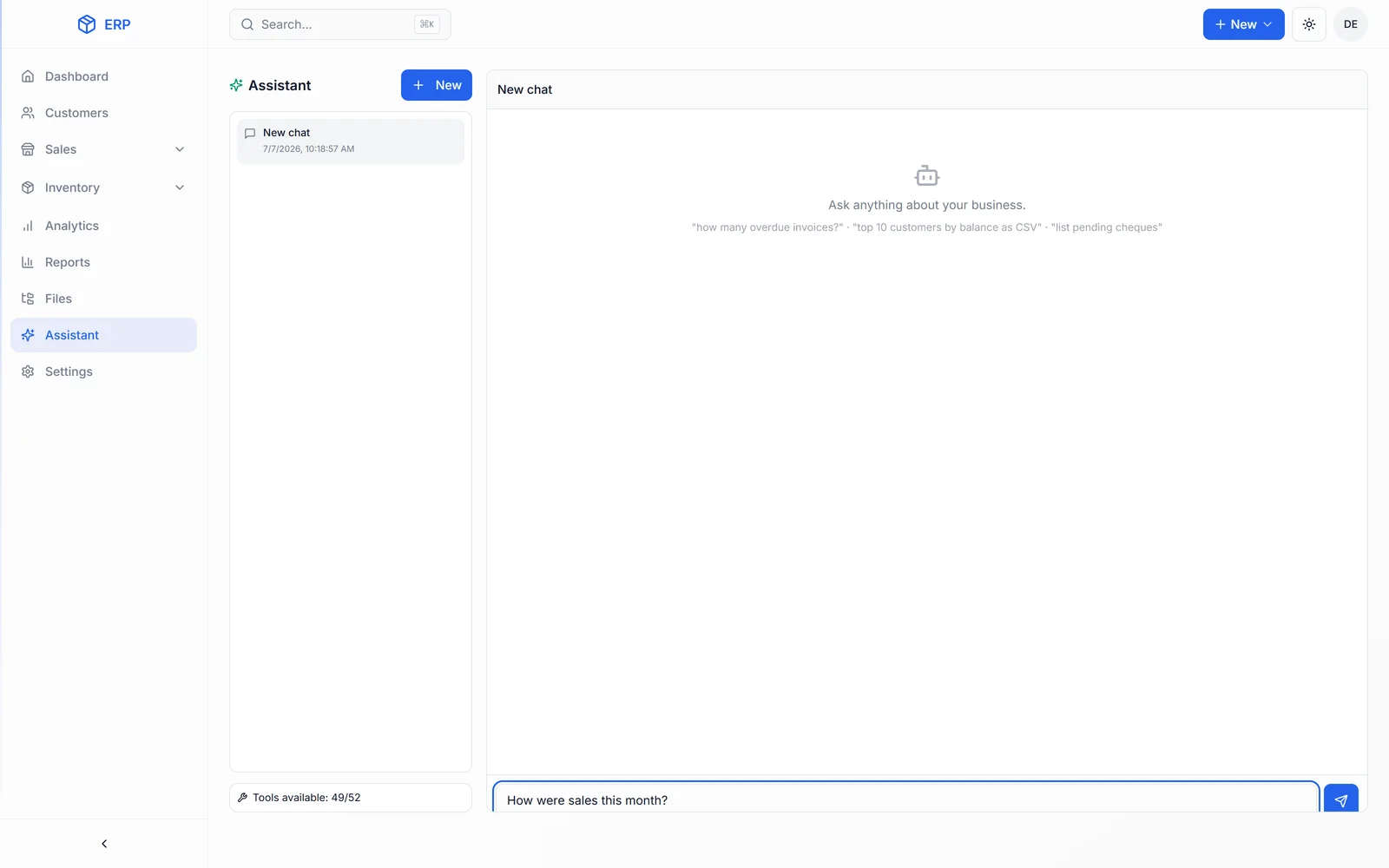The height and width of the screenshot is (868, 1389).
Task: Send the message with paper plane button
Action: point(1341,798)
